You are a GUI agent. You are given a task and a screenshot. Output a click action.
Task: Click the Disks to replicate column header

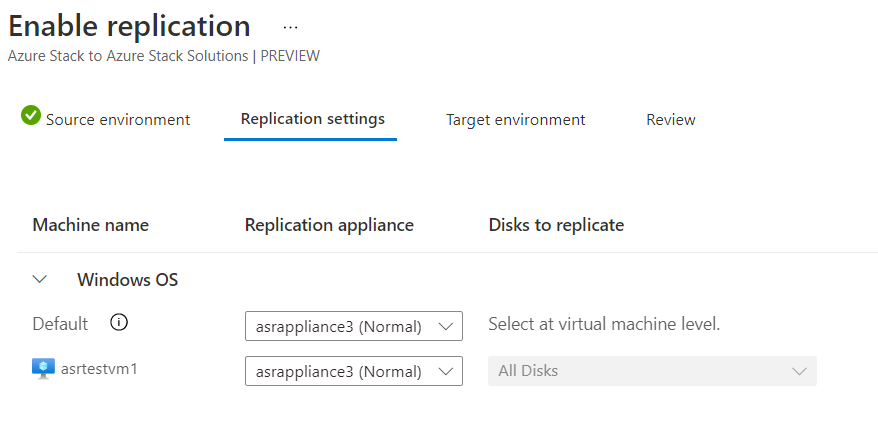point(555,225)
